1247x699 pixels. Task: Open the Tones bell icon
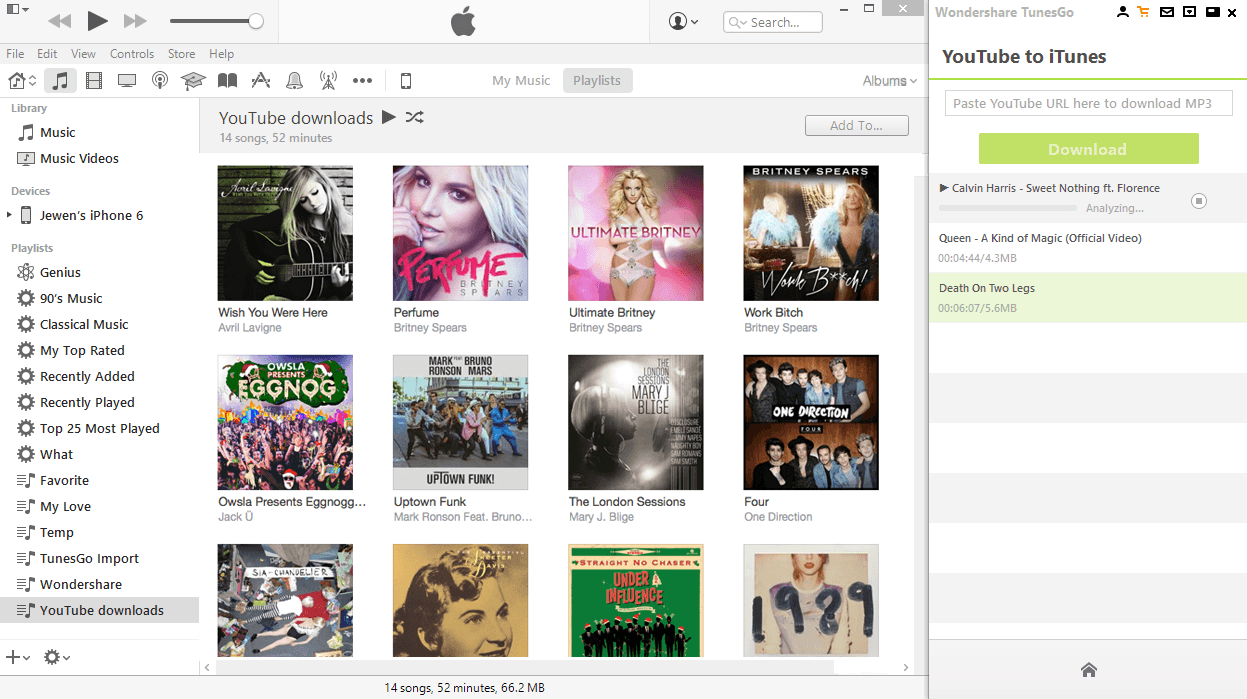[x=295, y=81]
